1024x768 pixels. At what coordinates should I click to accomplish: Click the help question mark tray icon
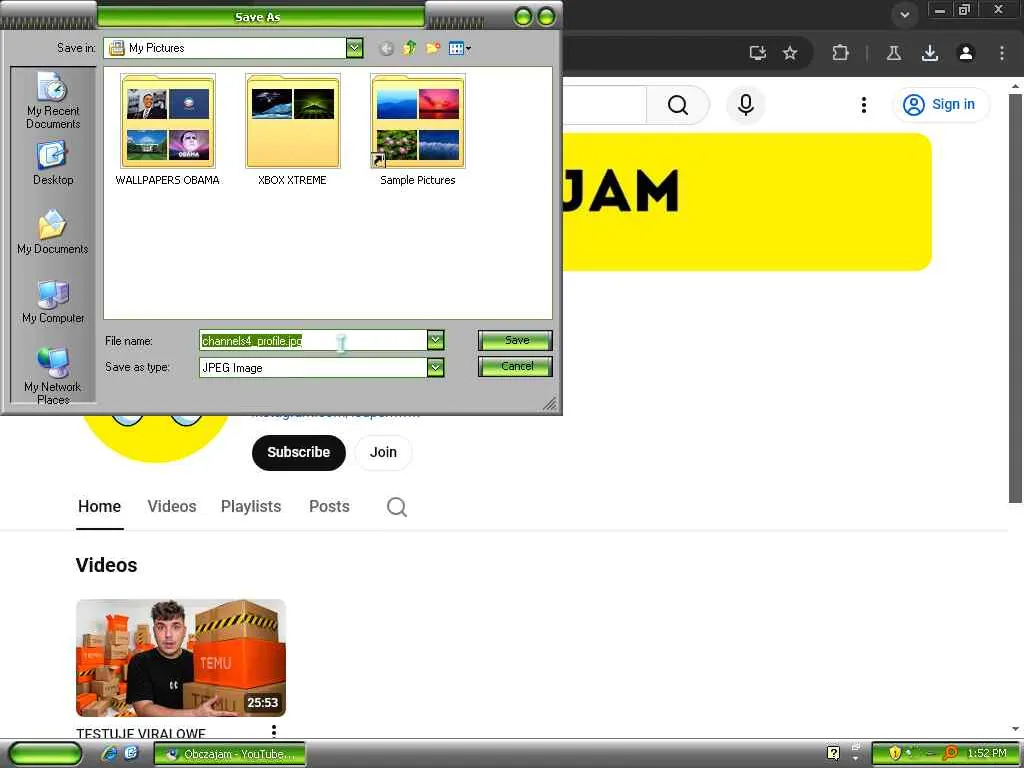click(x=833, y=754)
